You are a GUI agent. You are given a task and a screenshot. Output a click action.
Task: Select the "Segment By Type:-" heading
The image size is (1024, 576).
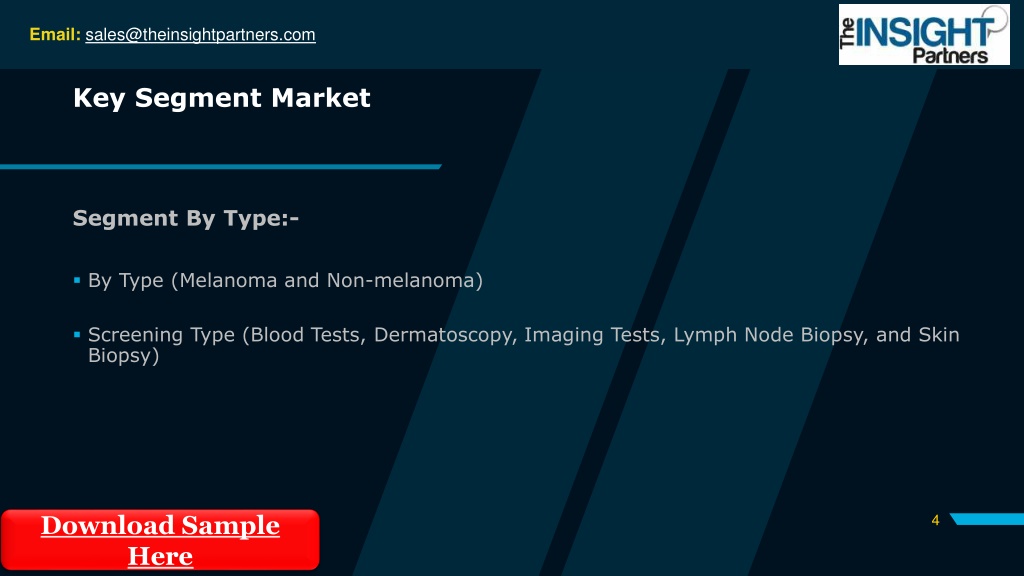(x=186, y=217)
